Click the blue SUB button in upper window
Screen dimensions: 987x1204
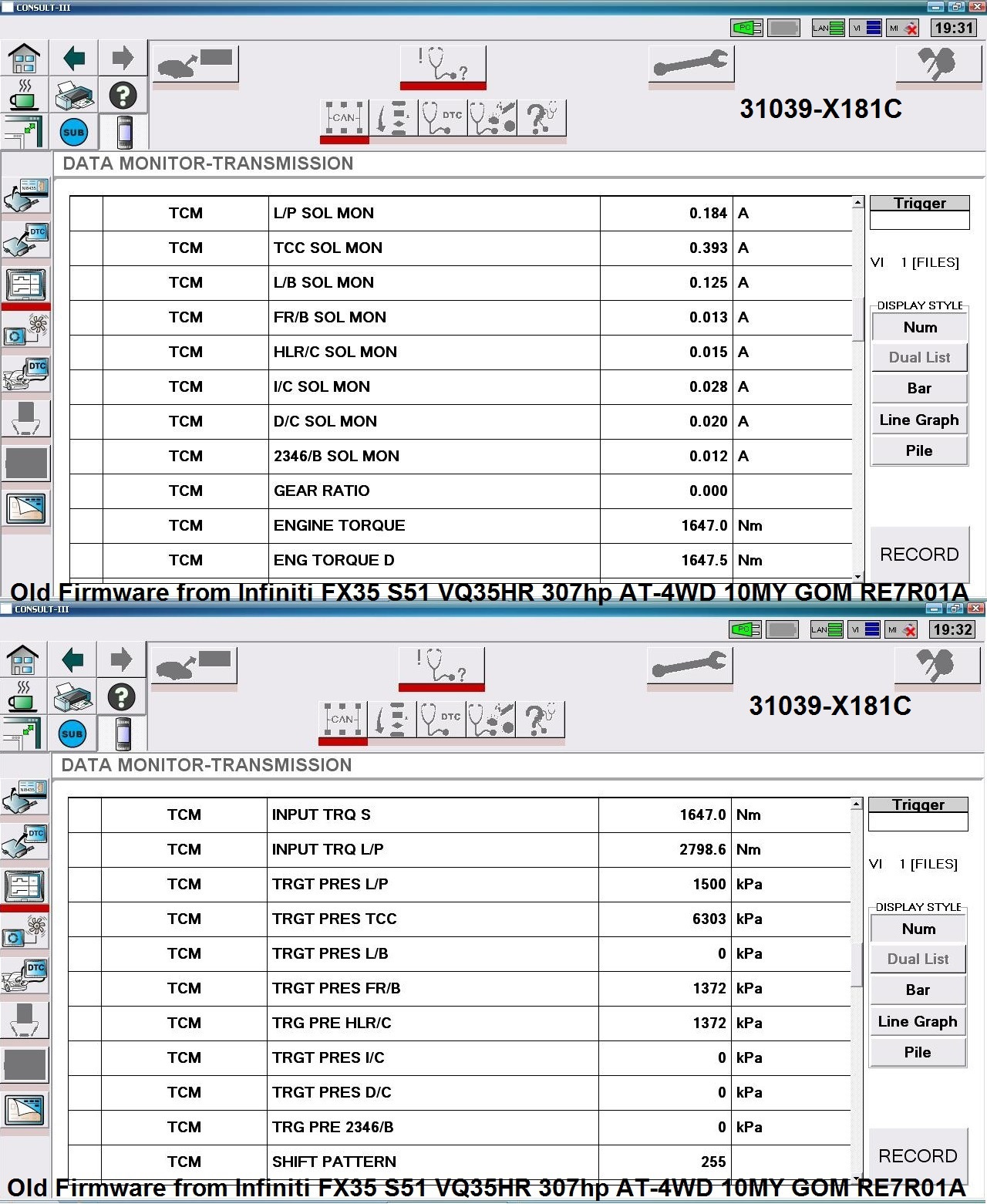74,132
